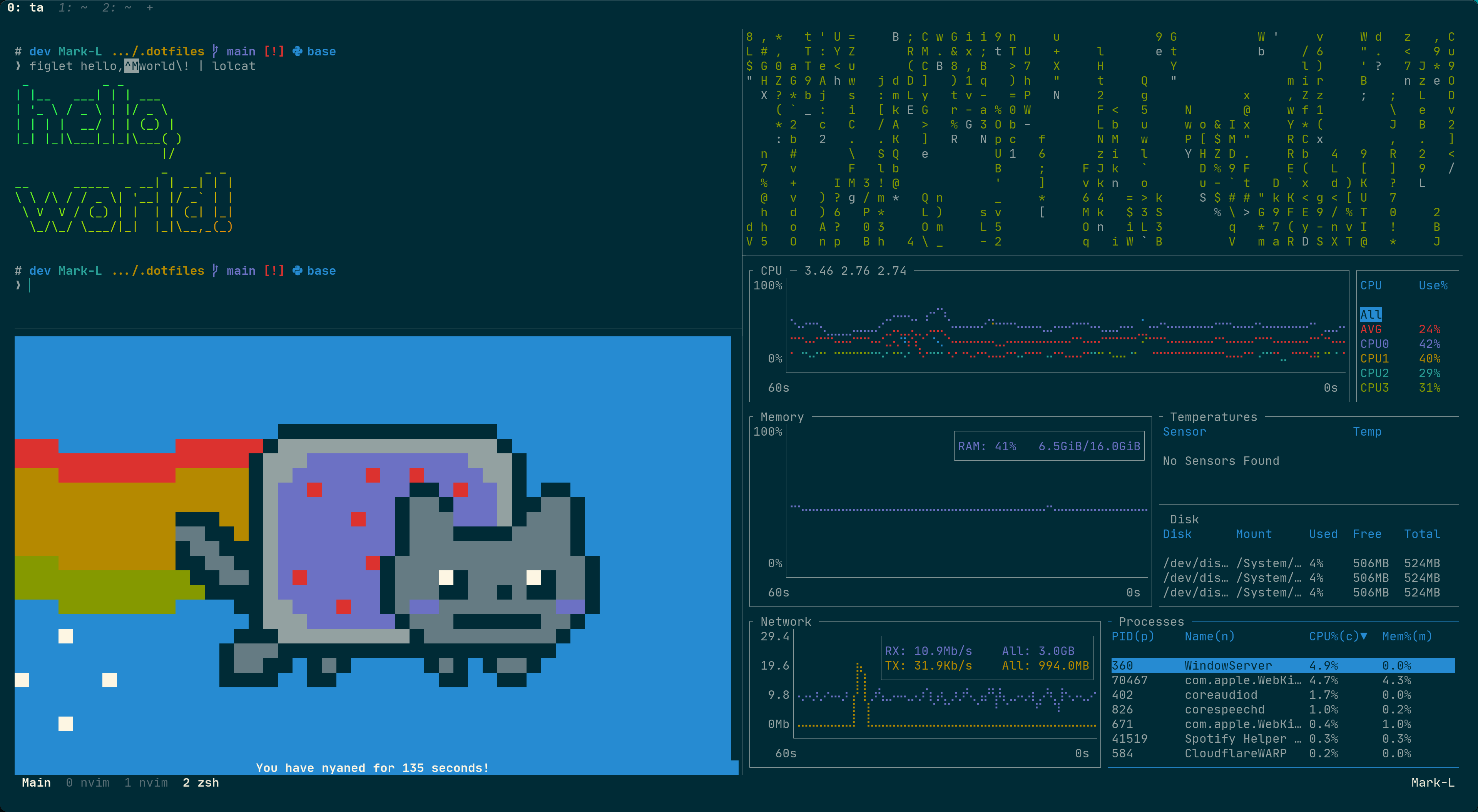Select terminal tab 1
Image resolution: width=1478 pixels, height=812 pixels.
pos(73,7)
